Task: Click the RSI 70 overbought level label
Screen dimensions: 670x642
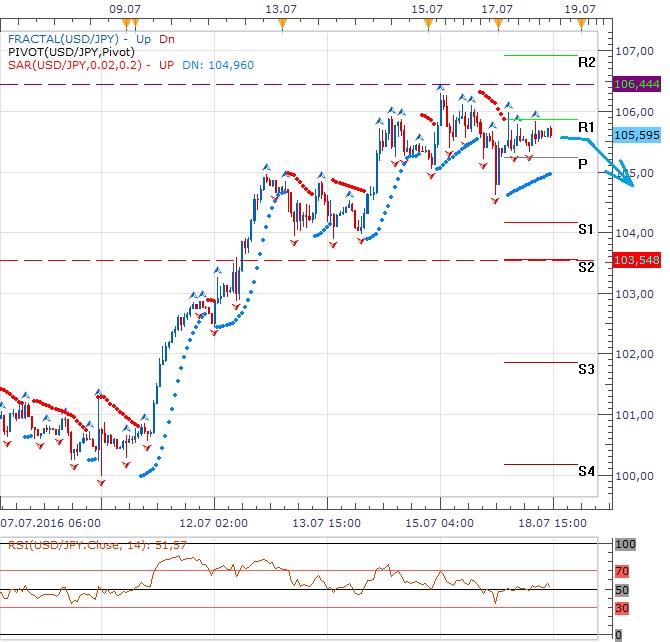Action: [x=620, y=571]
